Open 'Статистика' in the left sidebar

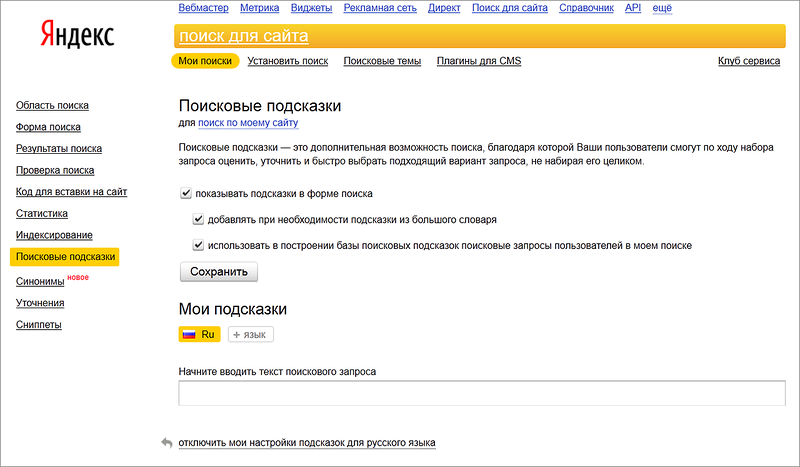tap(42, 213)
